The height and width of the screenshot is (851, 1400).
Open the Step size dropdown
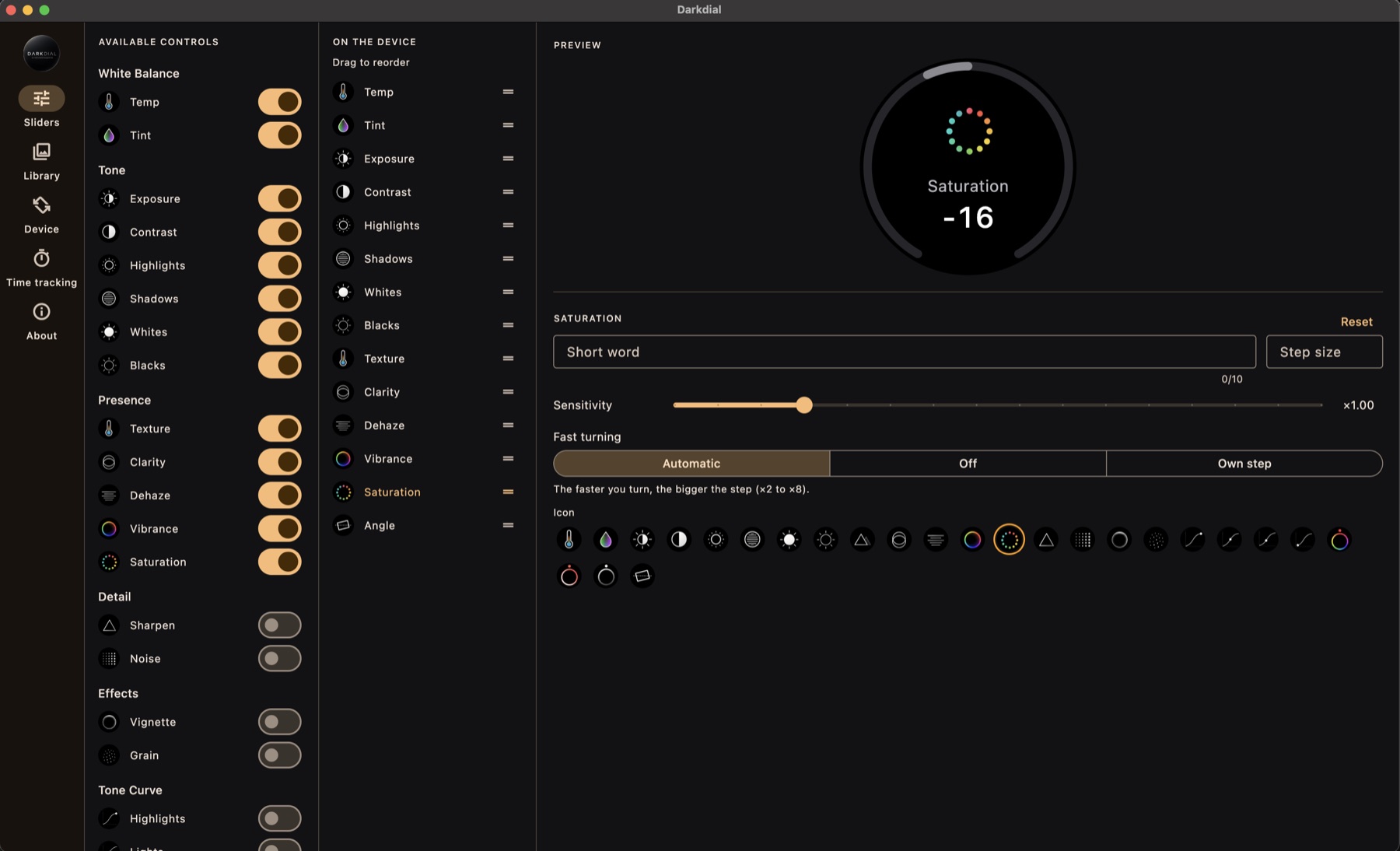[x=1324, y=352]
